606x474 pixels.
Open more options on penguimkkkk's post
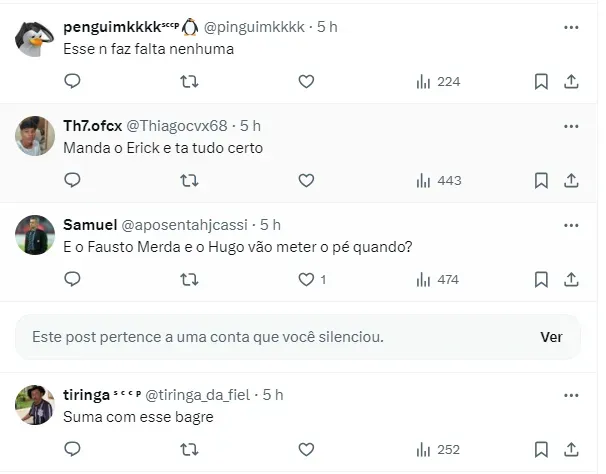coord(571,27)
